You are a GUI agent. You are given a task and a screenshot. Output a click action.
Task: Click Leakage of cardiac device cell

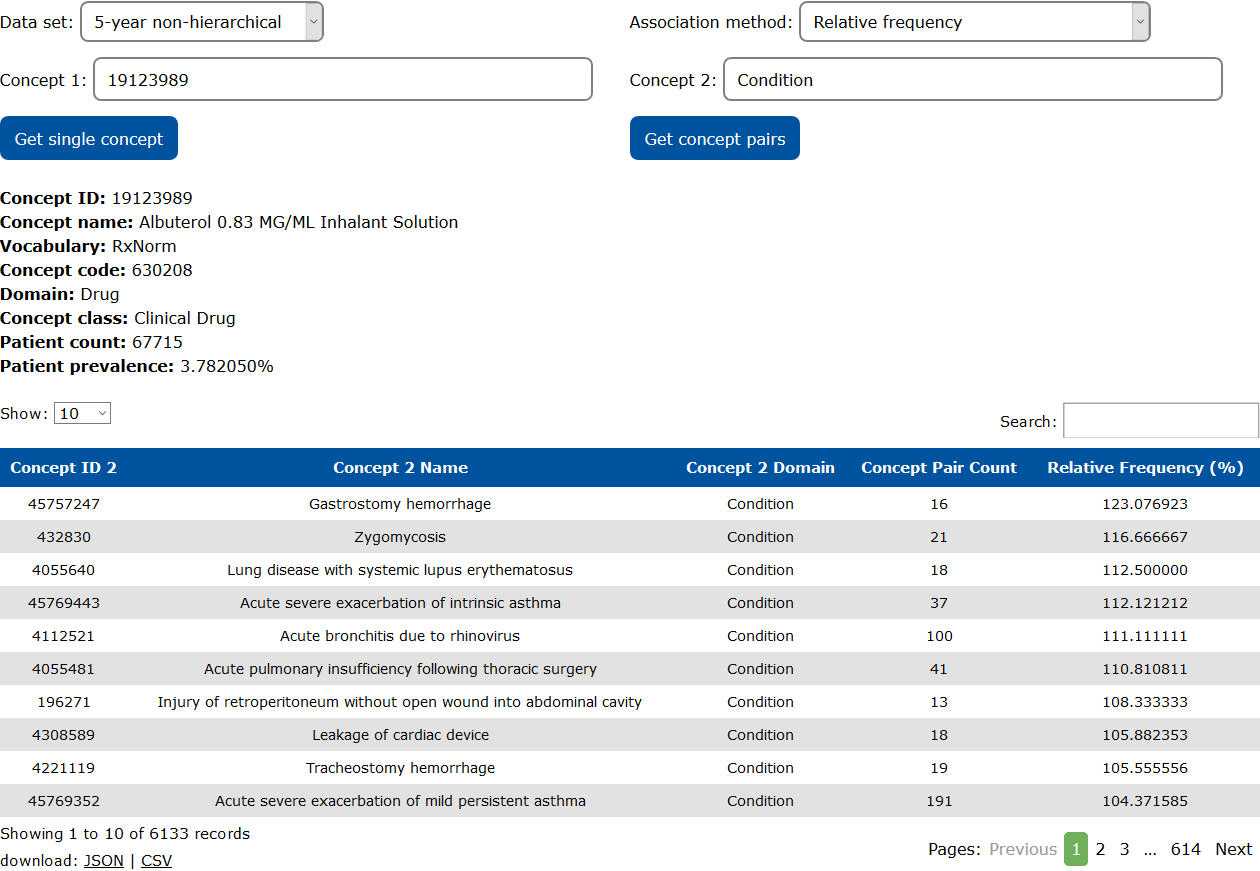(x=400, y=735)
